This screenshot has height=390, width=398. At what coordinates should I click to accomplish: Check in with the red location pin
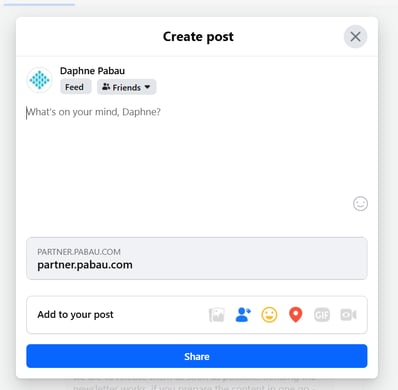click(296, 315)
